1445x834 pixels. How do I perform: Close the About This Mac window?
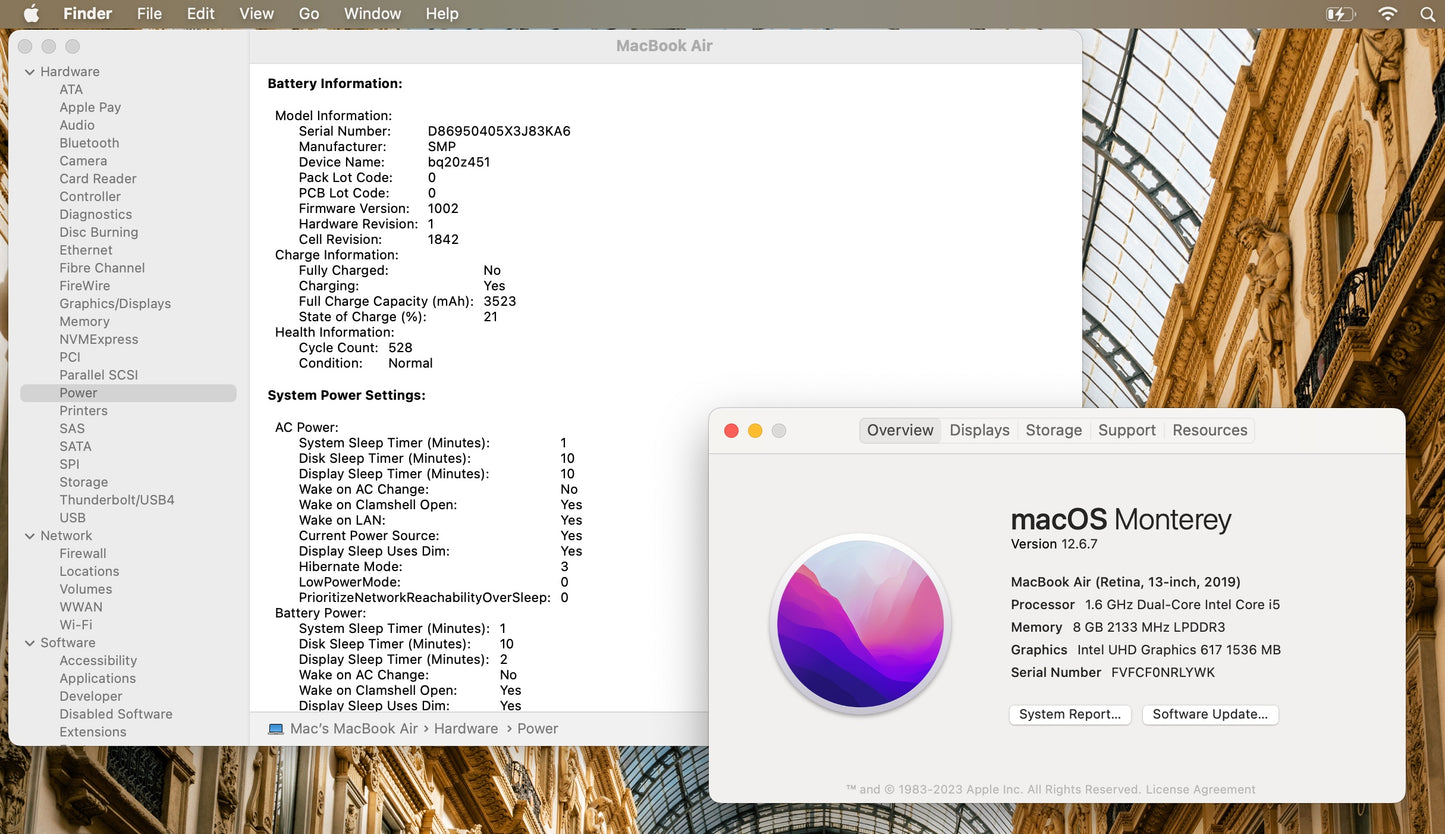[x=731, y=430]
